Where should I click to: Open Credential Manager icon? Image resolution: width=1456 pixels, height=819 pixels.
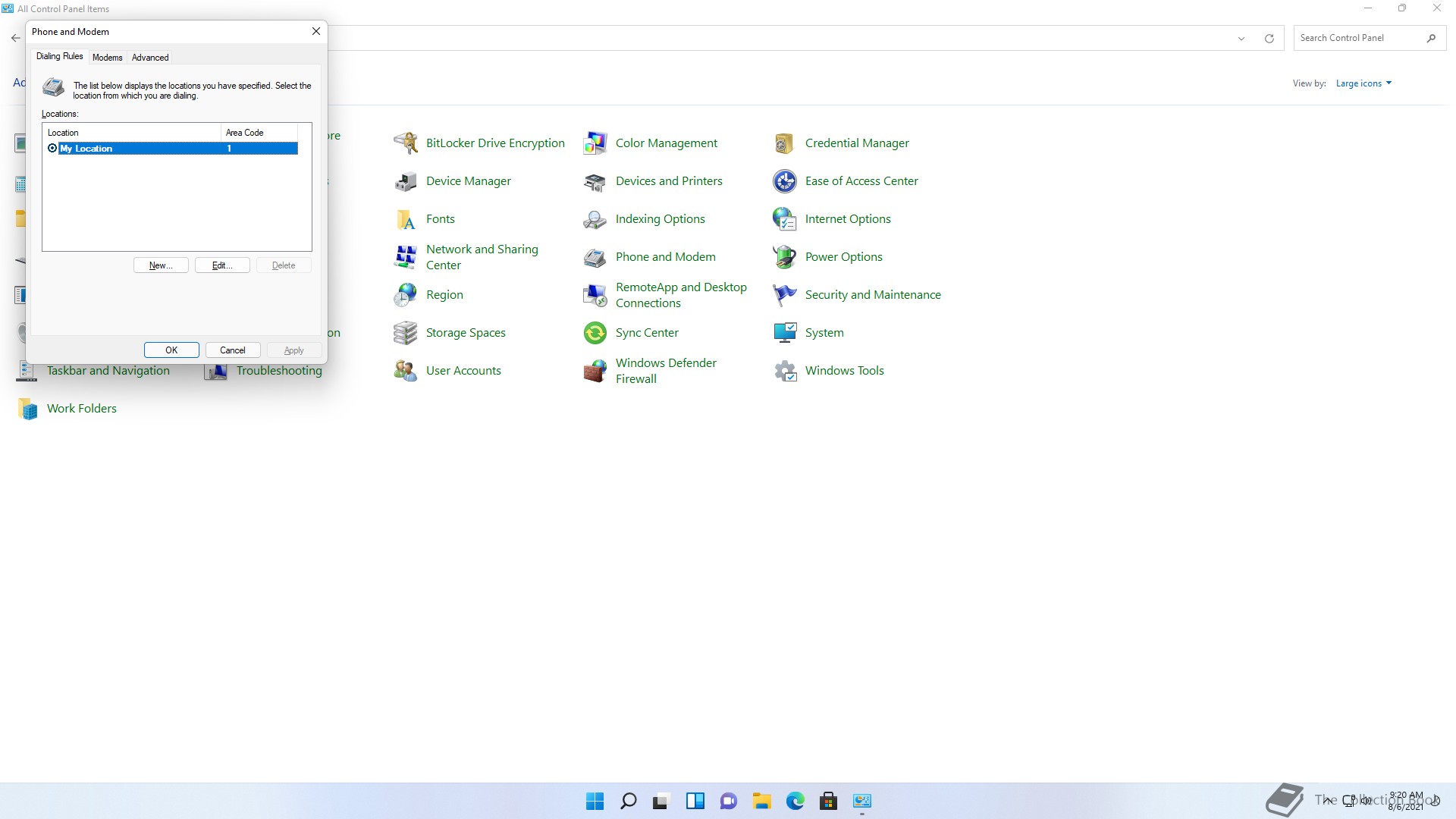click(785, 143)
